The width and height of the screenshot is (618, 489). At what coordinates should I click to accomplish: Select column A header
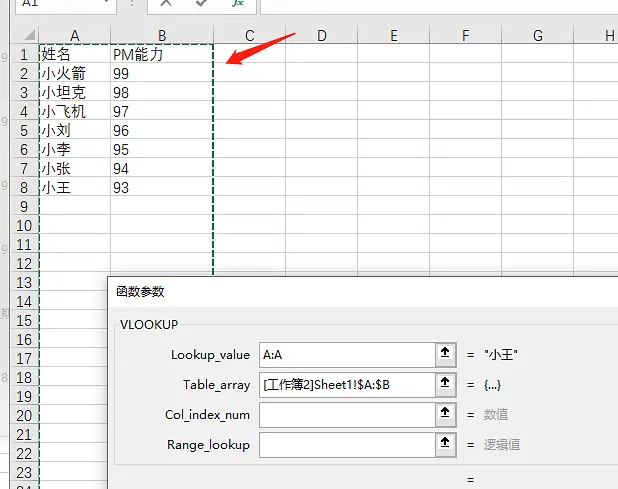click(x=75, y=35)
